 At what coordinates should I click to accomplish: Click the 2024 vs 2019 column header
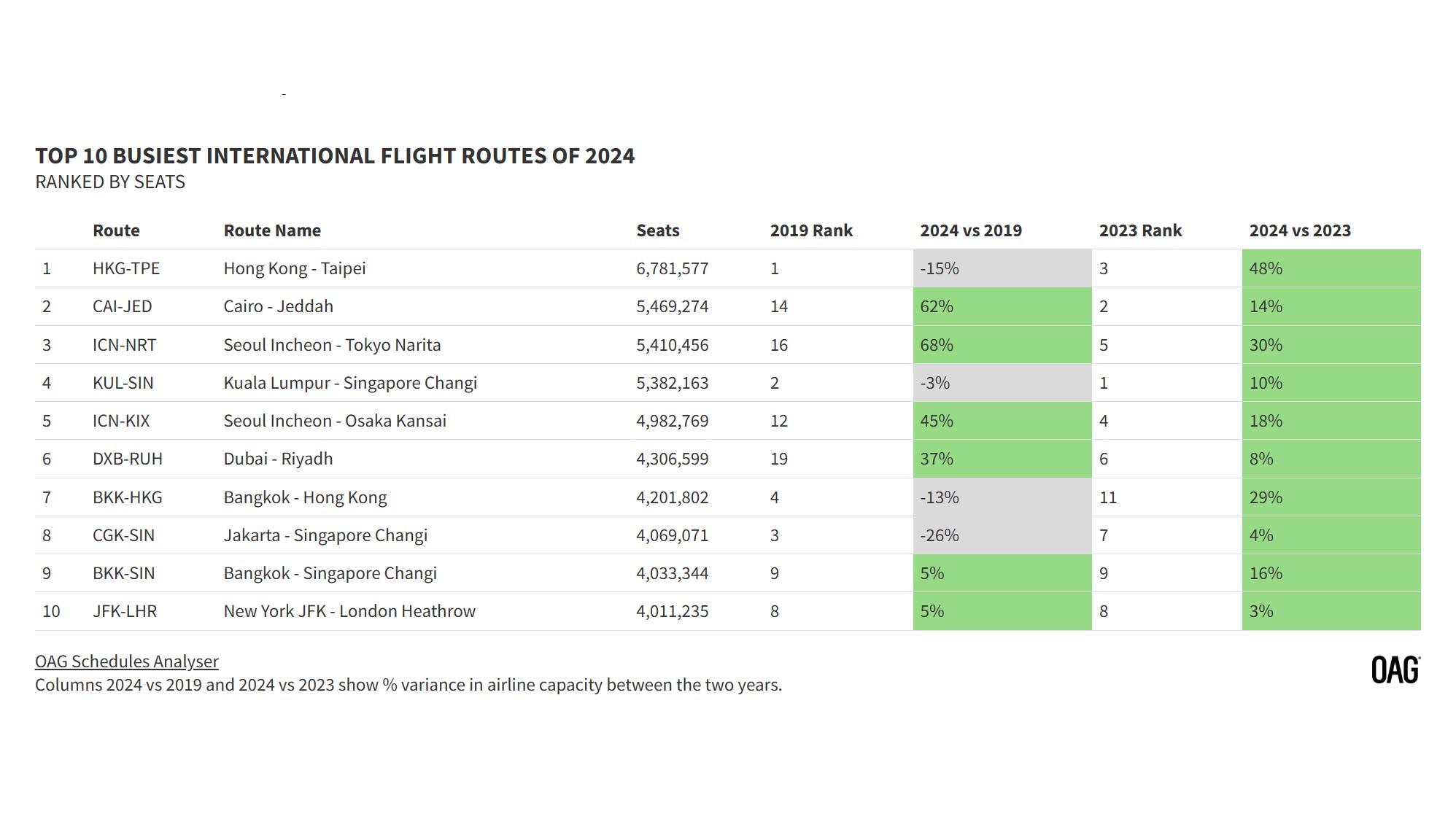(969, 230)
